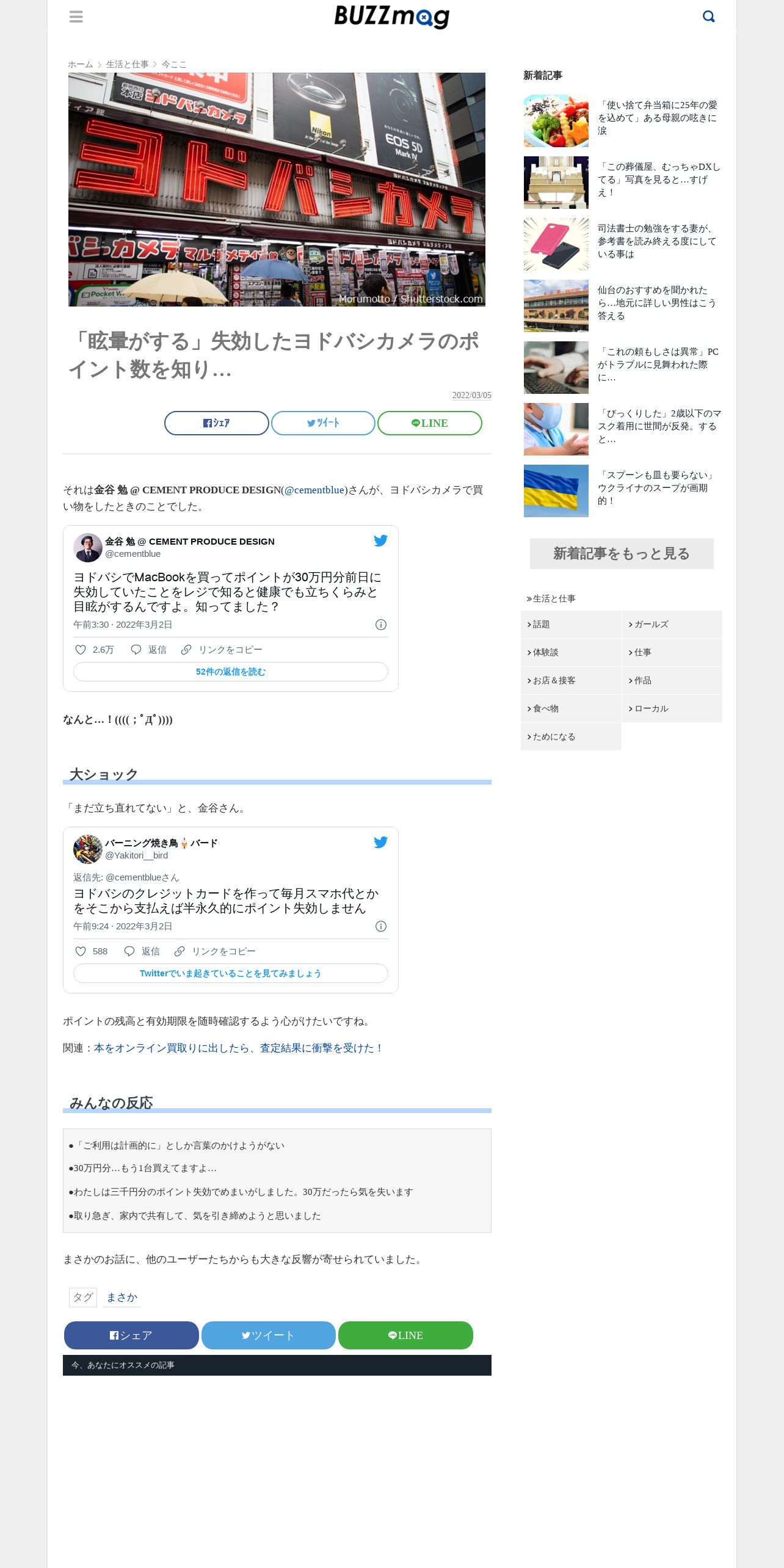This screenshot has height=1568, width=784.
Task: Open laptop typing article thumbnail
Action: click(556, 368)
